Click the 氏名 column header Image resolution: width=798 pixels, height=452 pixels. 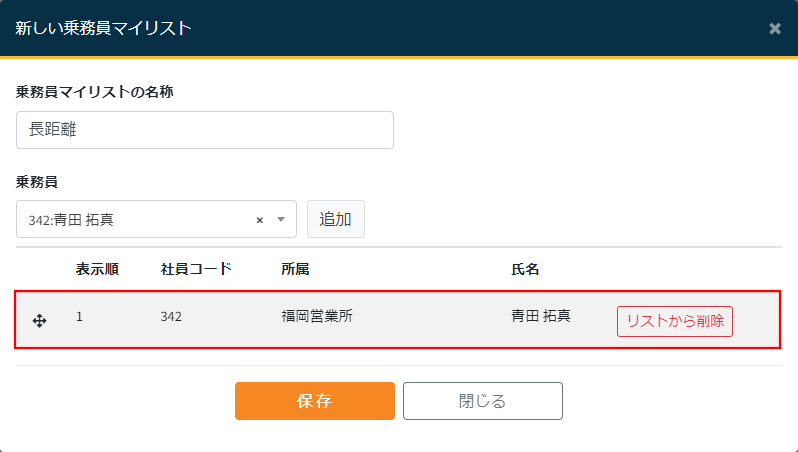click(525, 269)
